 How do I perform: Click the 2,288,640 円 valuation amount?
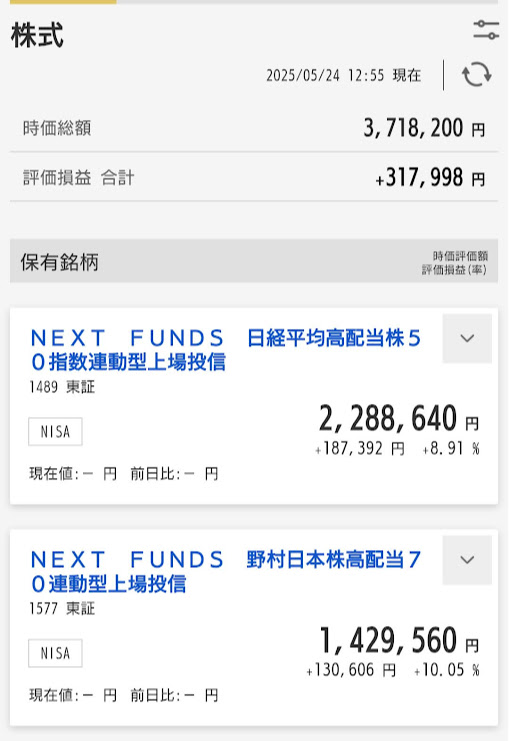coord(399,418)
